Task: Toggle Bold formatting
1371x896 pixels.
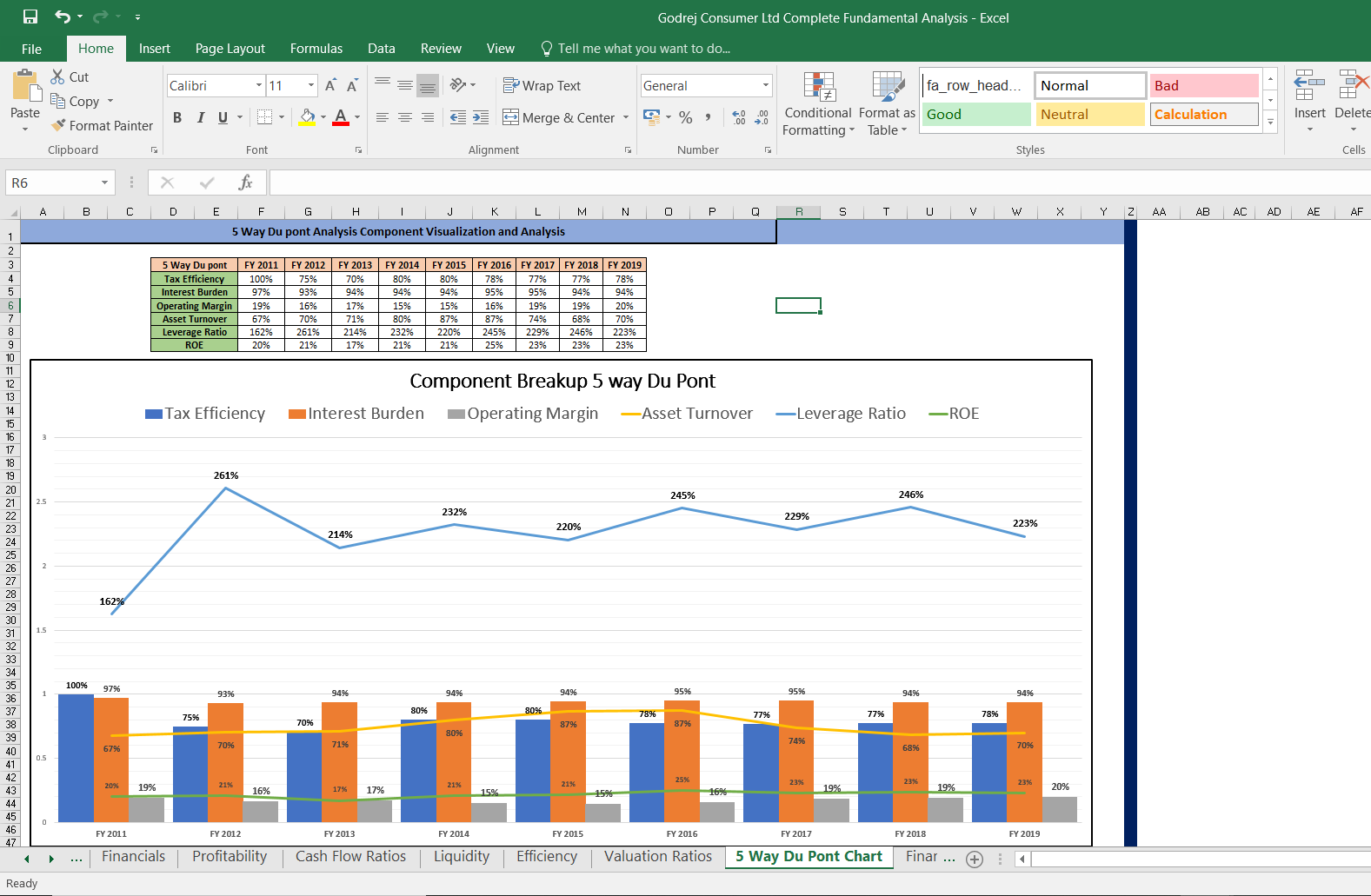Action: (x=177, y=117)
